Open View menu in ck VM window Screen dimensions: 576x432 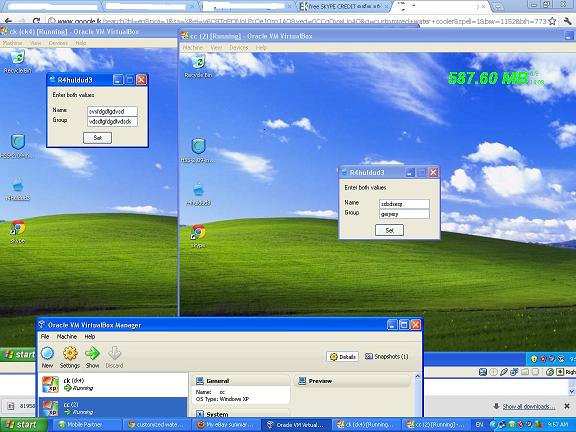[36, 43]
